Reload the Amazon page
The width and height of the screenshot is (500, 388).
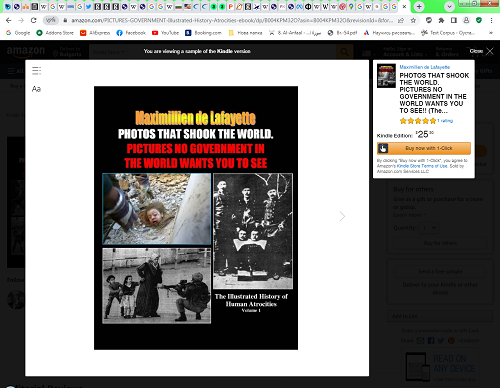(x=33, y=20)
